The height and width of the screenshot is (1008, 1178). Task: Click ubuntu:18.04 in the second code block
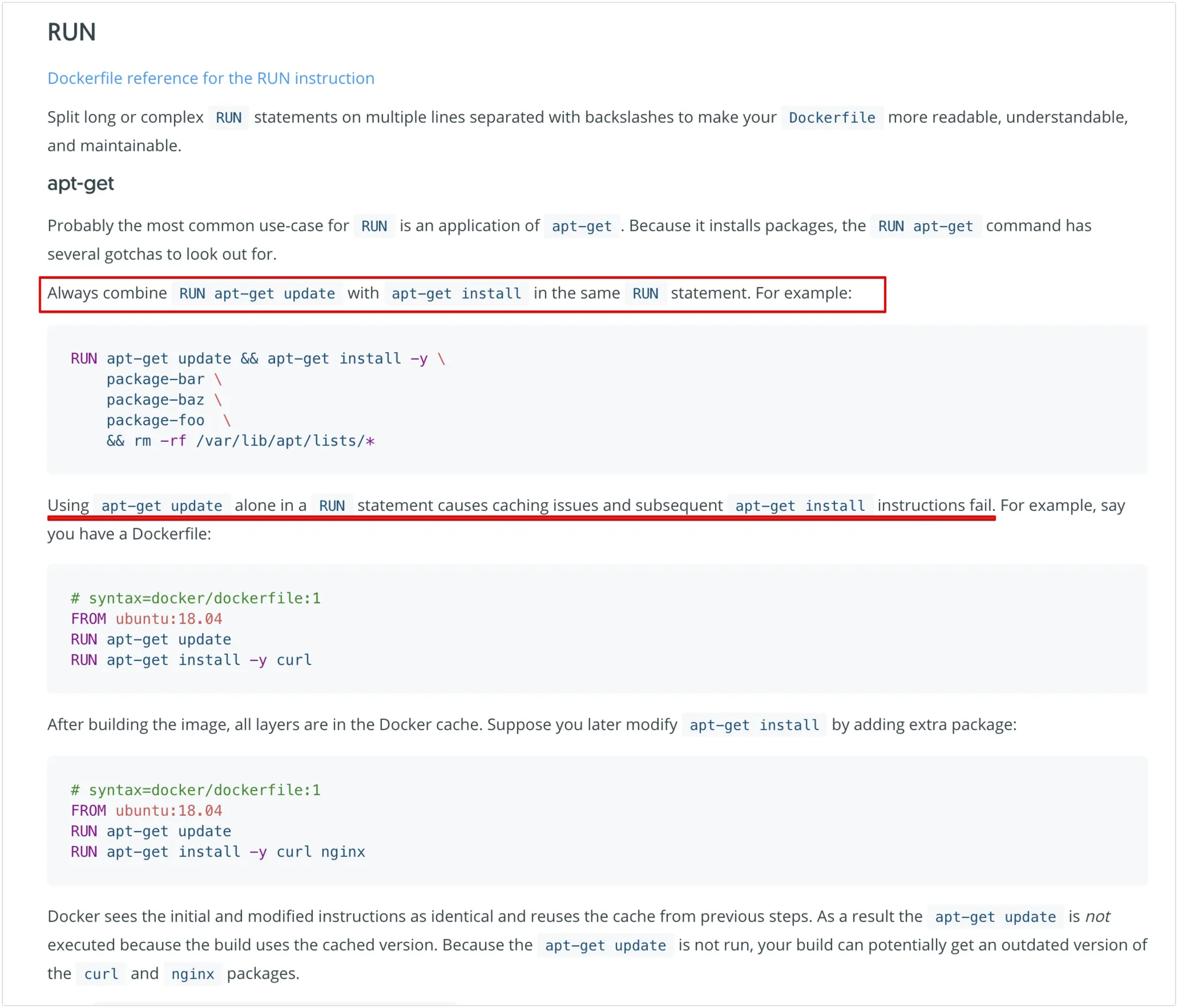[x=169, y=619]
